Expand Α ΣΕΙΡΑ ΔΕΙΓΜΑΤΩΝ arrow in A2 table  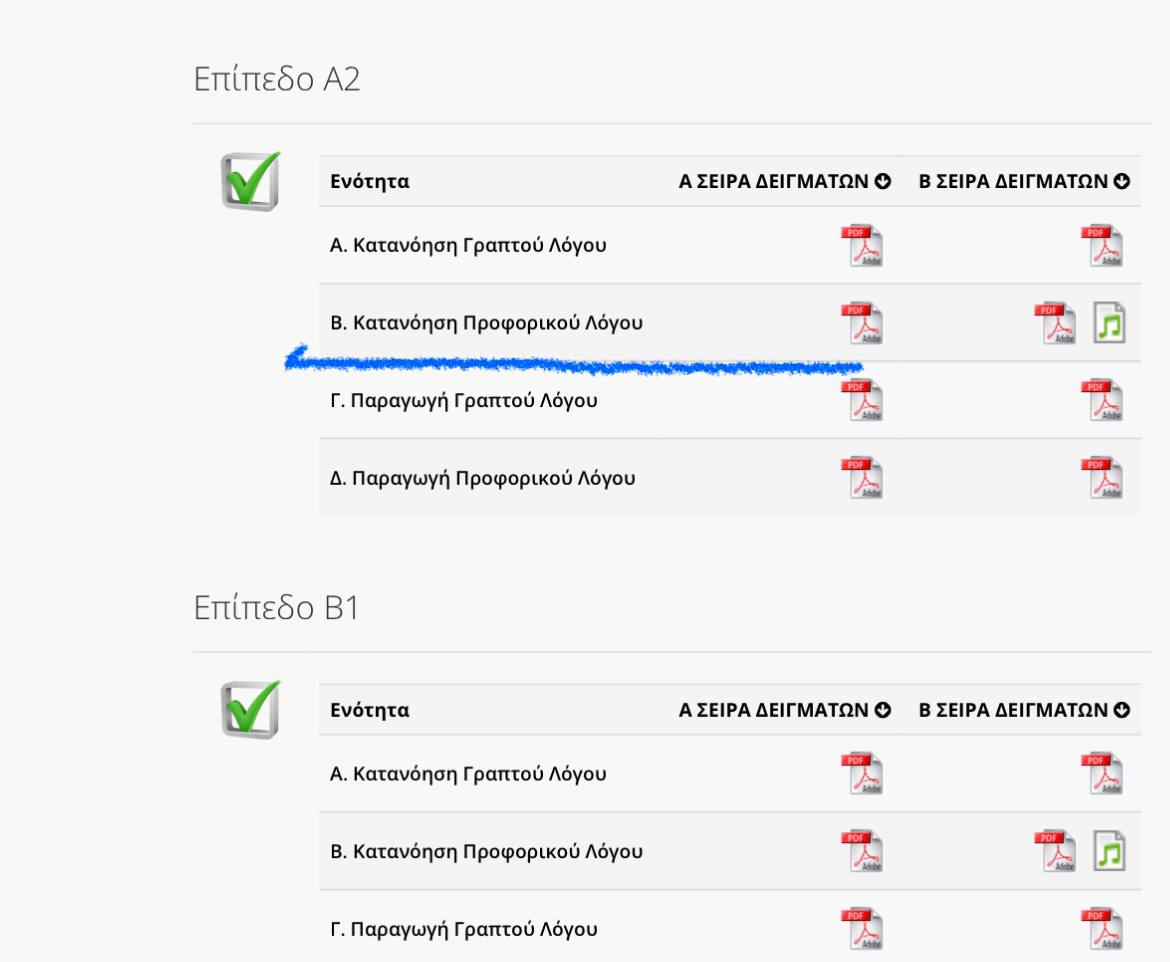tap(883, 182)
